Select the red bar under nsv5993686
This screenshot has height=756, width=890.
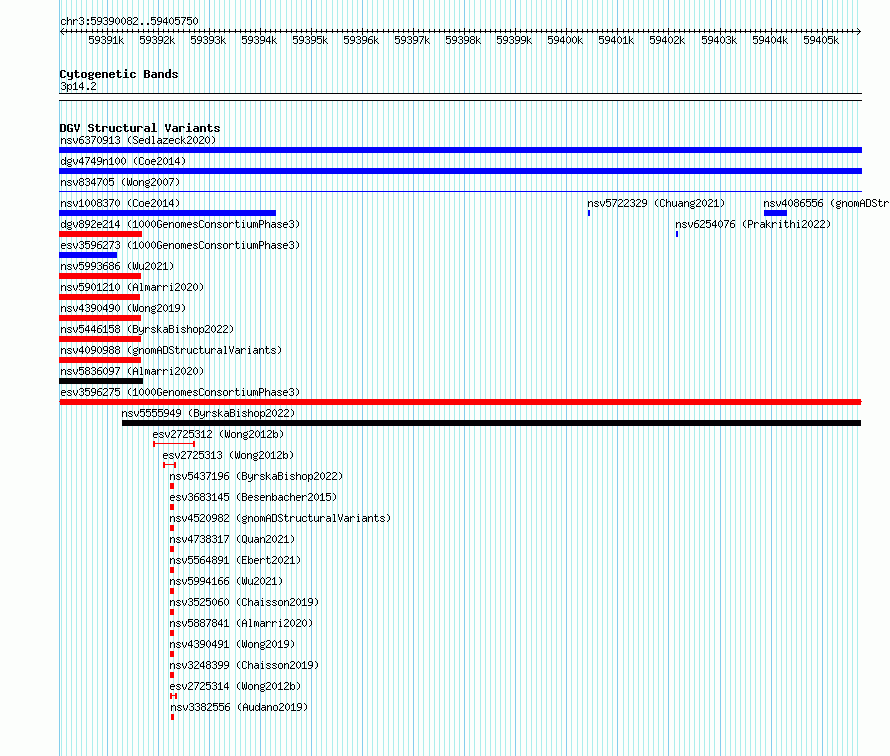(x=100, y=276)
